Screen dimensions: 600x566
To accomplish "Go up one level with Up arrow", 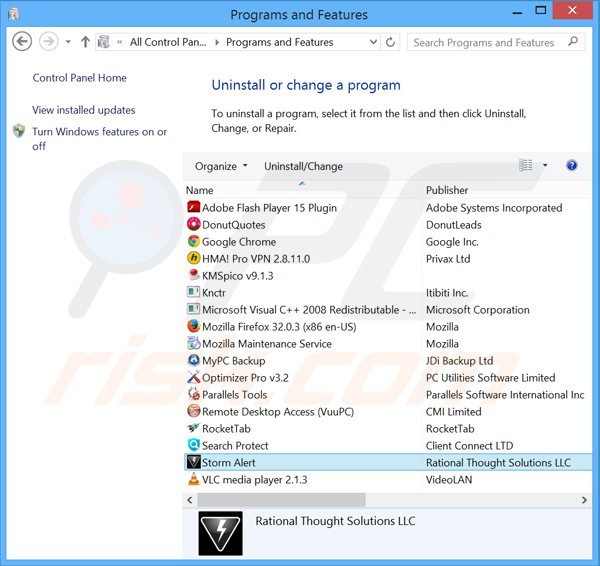I will click(x=85, y=43).
